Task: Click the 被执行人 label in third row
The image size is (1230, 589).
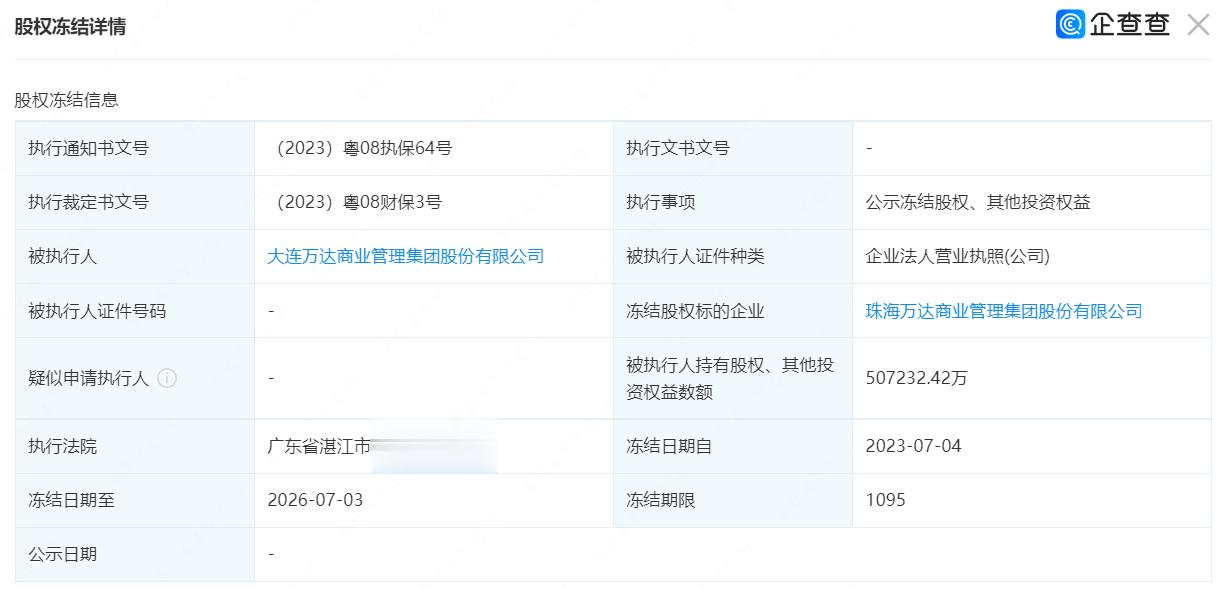Action: coord(63,256)
